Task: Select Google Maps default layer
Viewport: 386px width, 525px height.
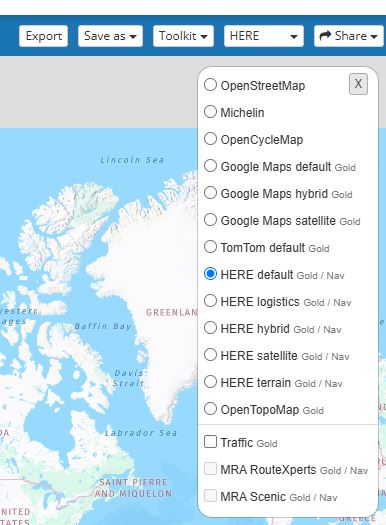Action: [x=210, y=166]
